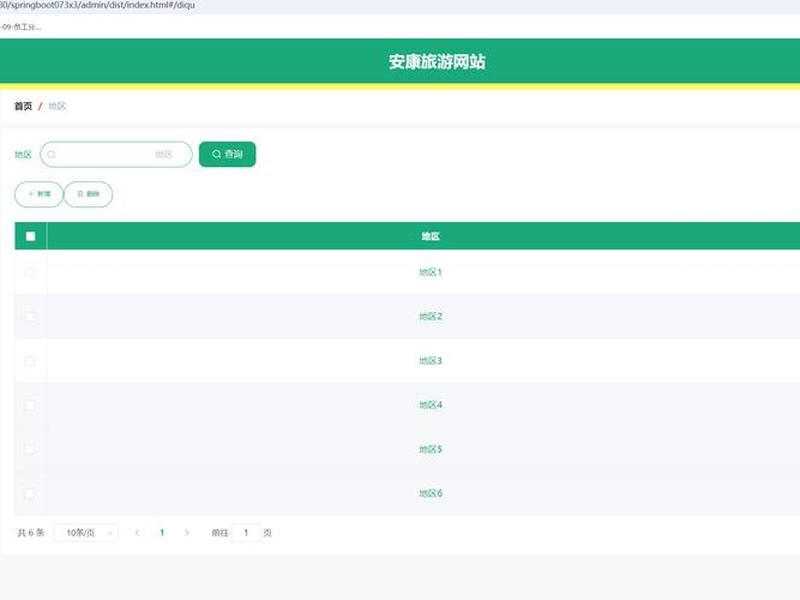800x600 pixels.
Task: Click the 前往 page jump input box
Action: [x=246, y=533]
